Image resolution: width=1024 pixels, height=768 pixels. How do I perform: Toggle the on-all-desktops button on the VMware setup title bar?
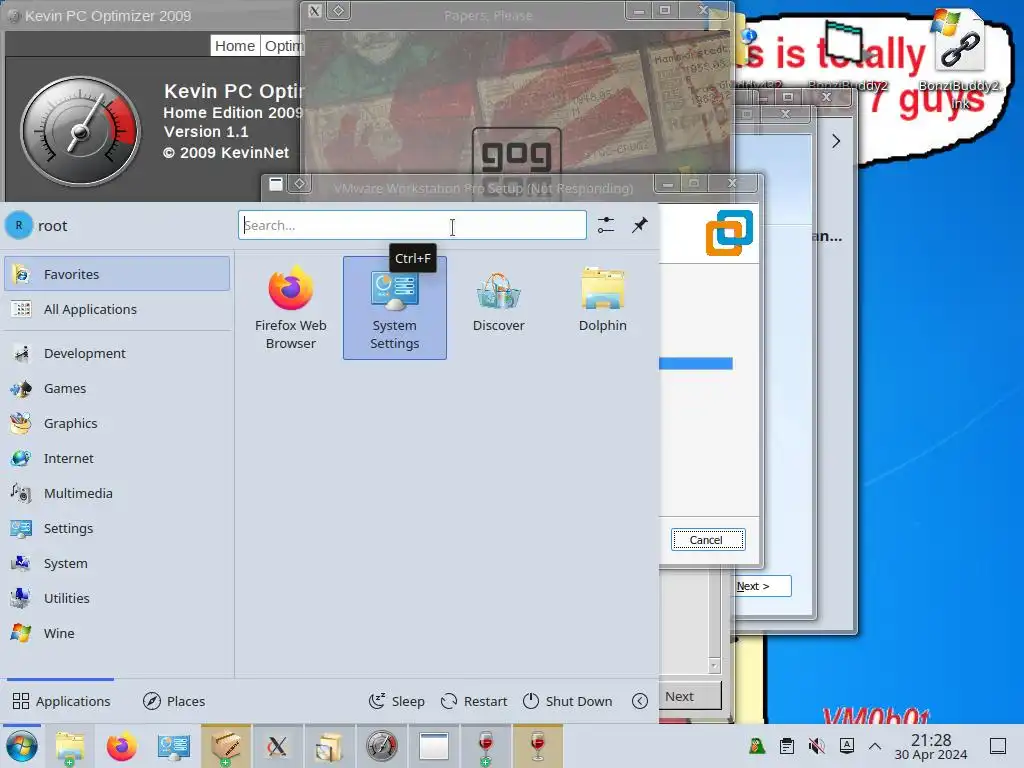coord(300,184)
